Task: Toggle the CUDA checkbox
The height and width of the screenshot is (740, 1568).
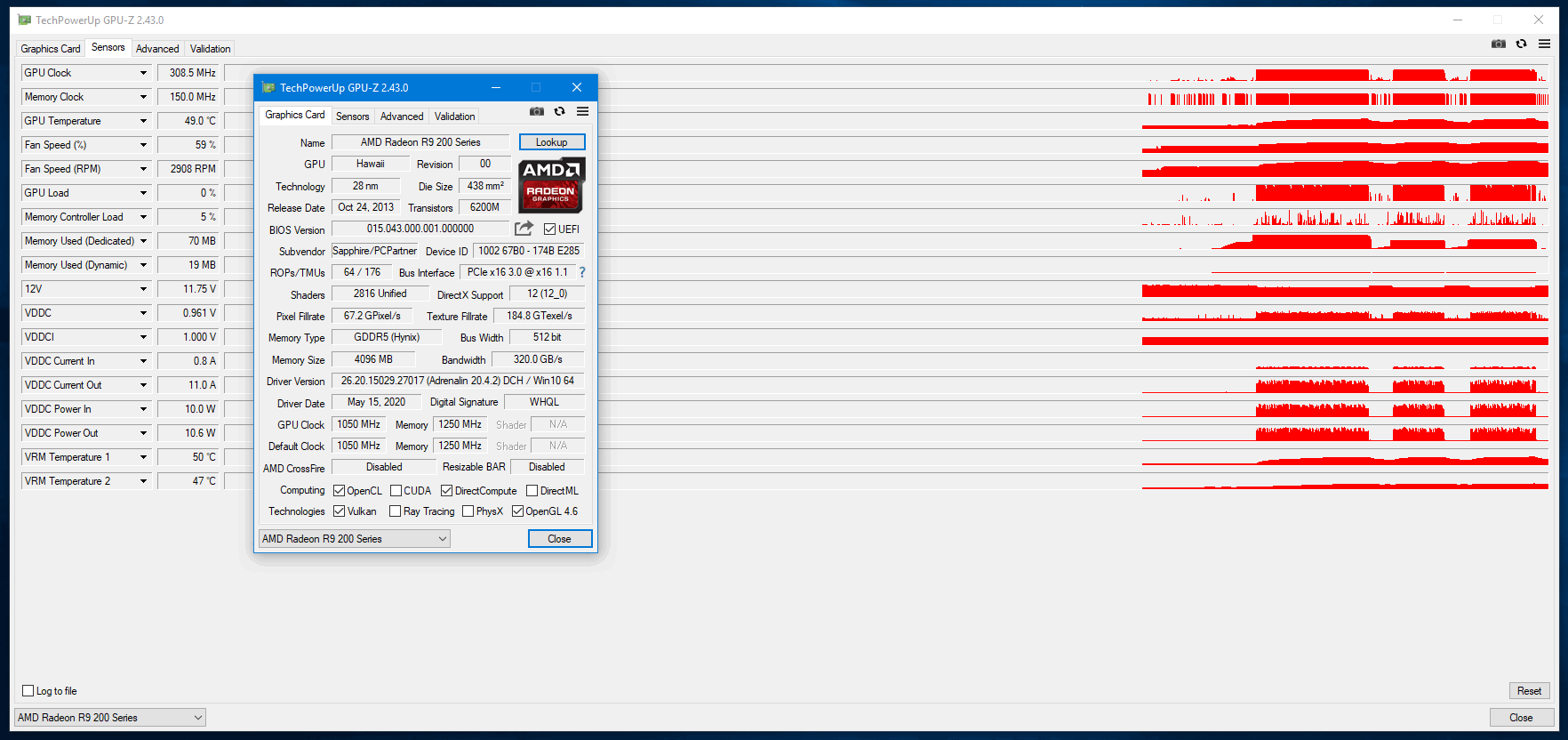Action: [396, 491]
